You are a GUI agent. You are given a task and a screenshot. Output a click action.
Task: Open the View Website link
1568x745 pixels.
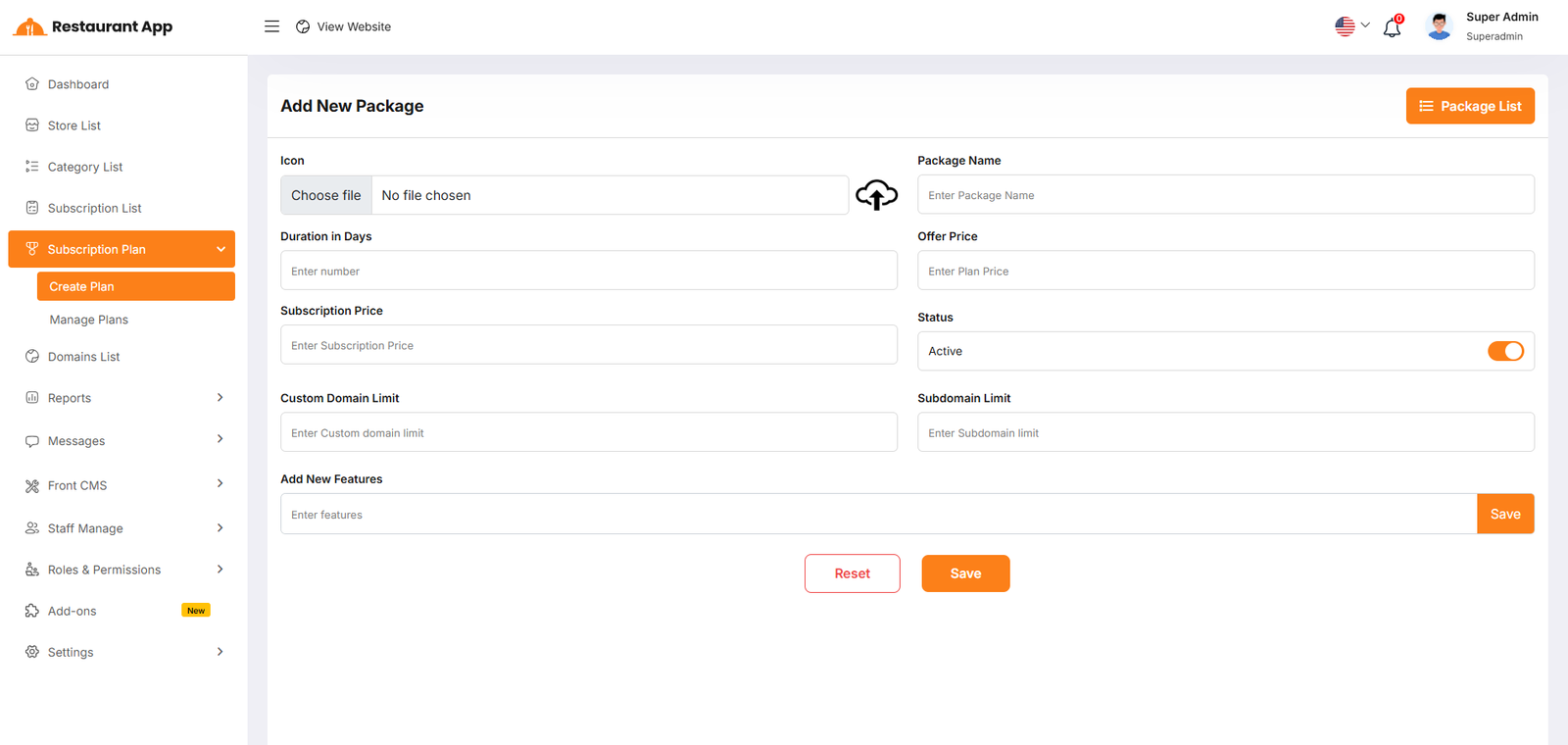coord(344,26)
